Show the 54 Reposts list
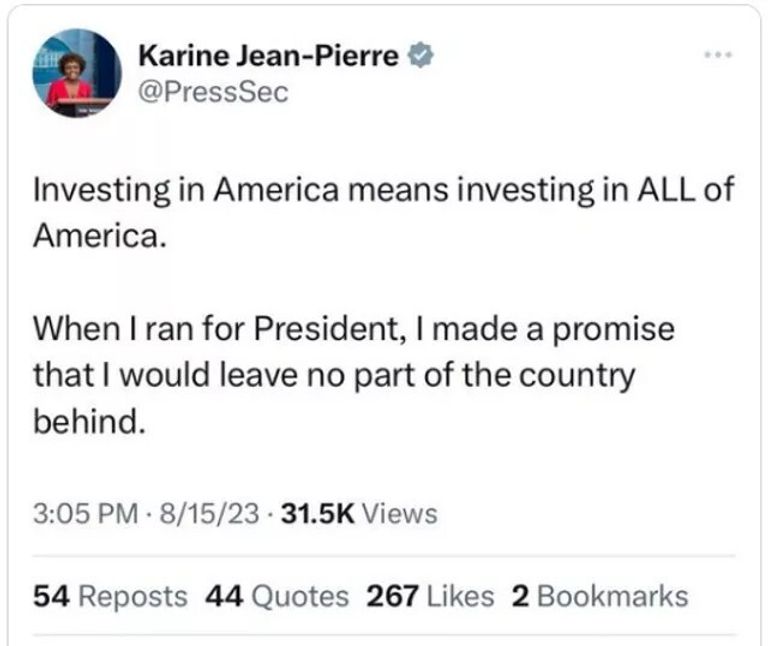 tap(110, 596)
